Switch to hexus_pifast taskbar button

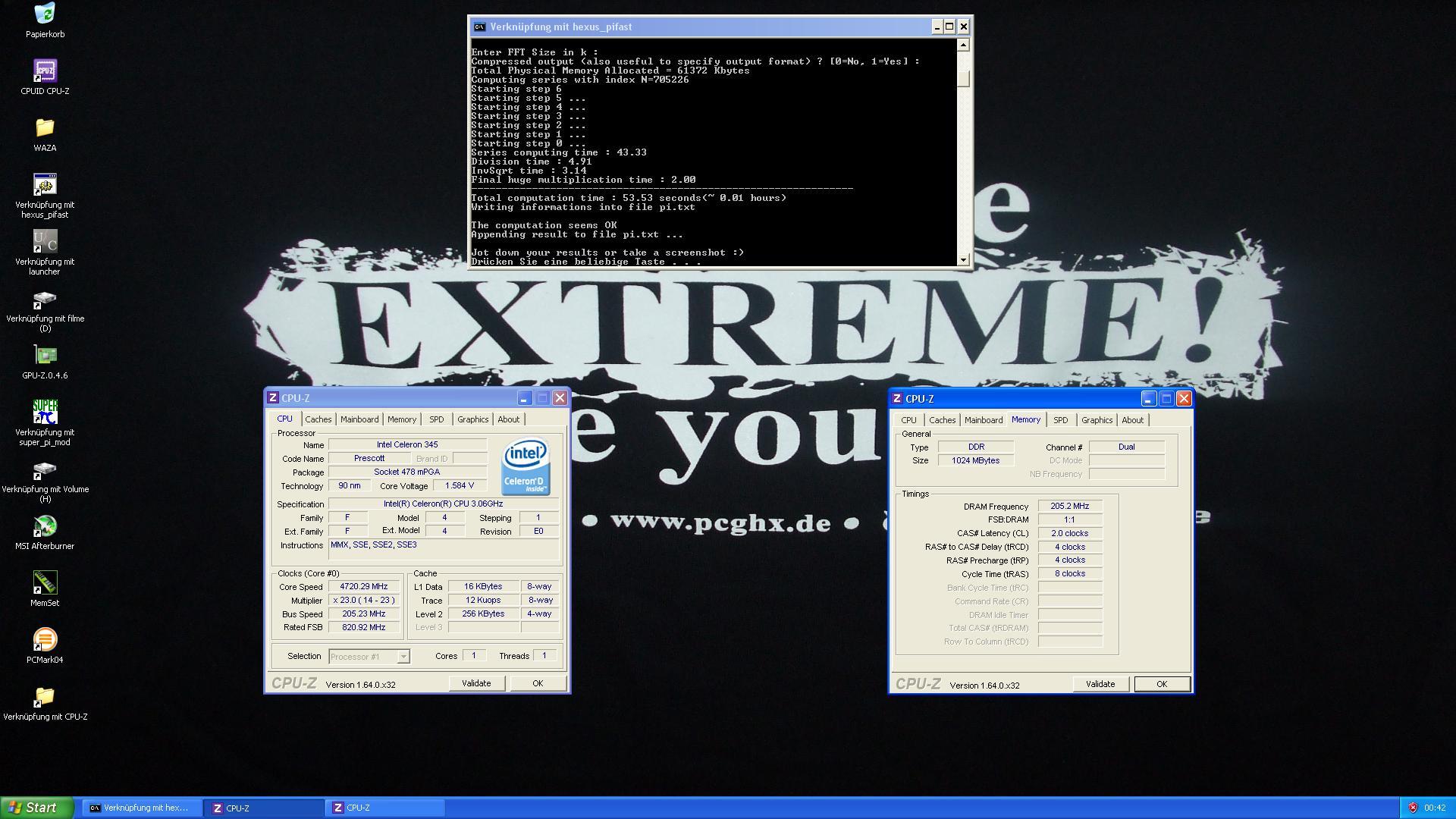[142, 808]
